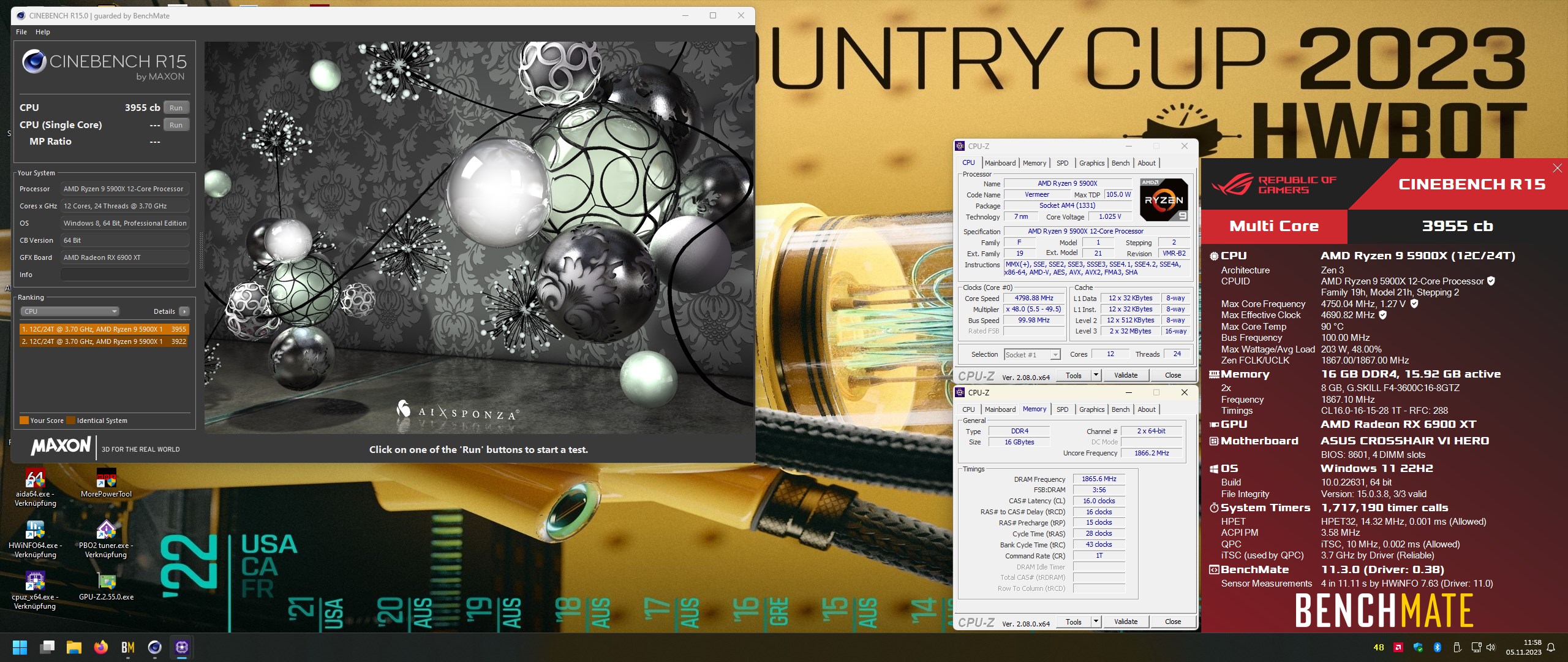The image size is (1568, 662).
Task: Open the Help menu in Cinebench
Action: (43, 32)
